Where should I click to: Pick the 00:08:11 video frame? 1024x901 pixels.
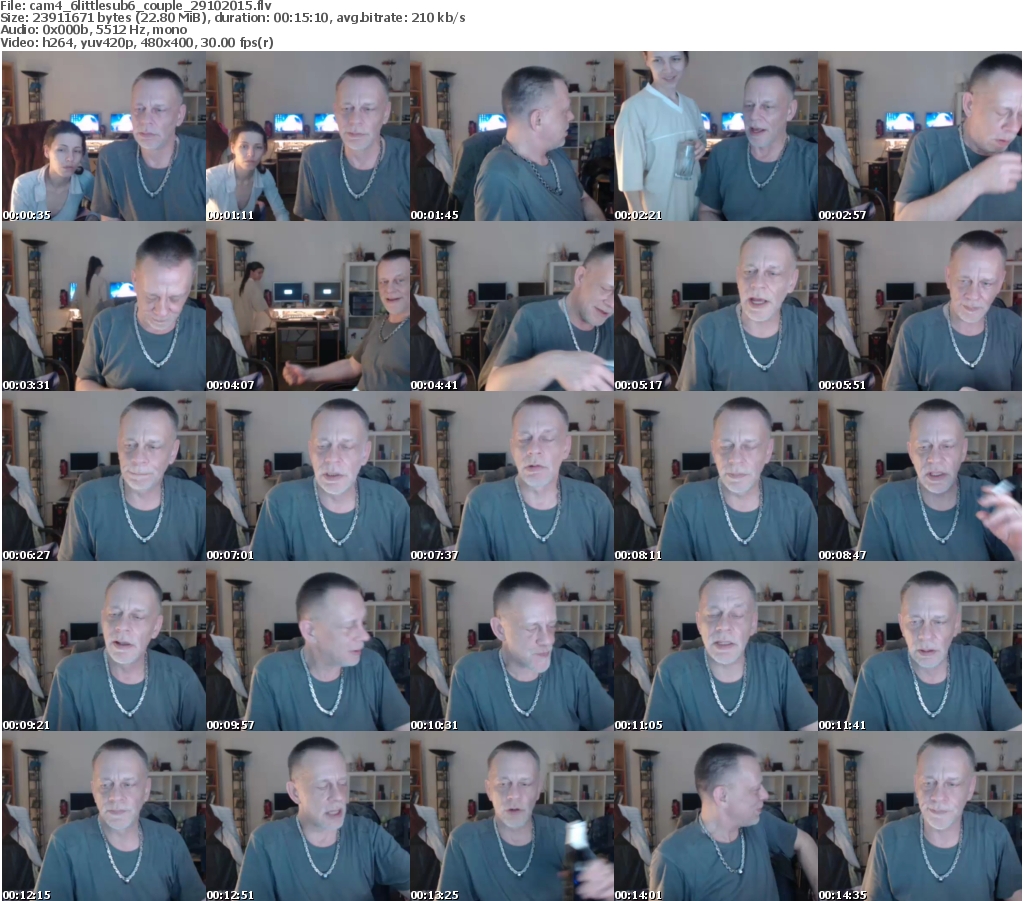tap(716, 477)
